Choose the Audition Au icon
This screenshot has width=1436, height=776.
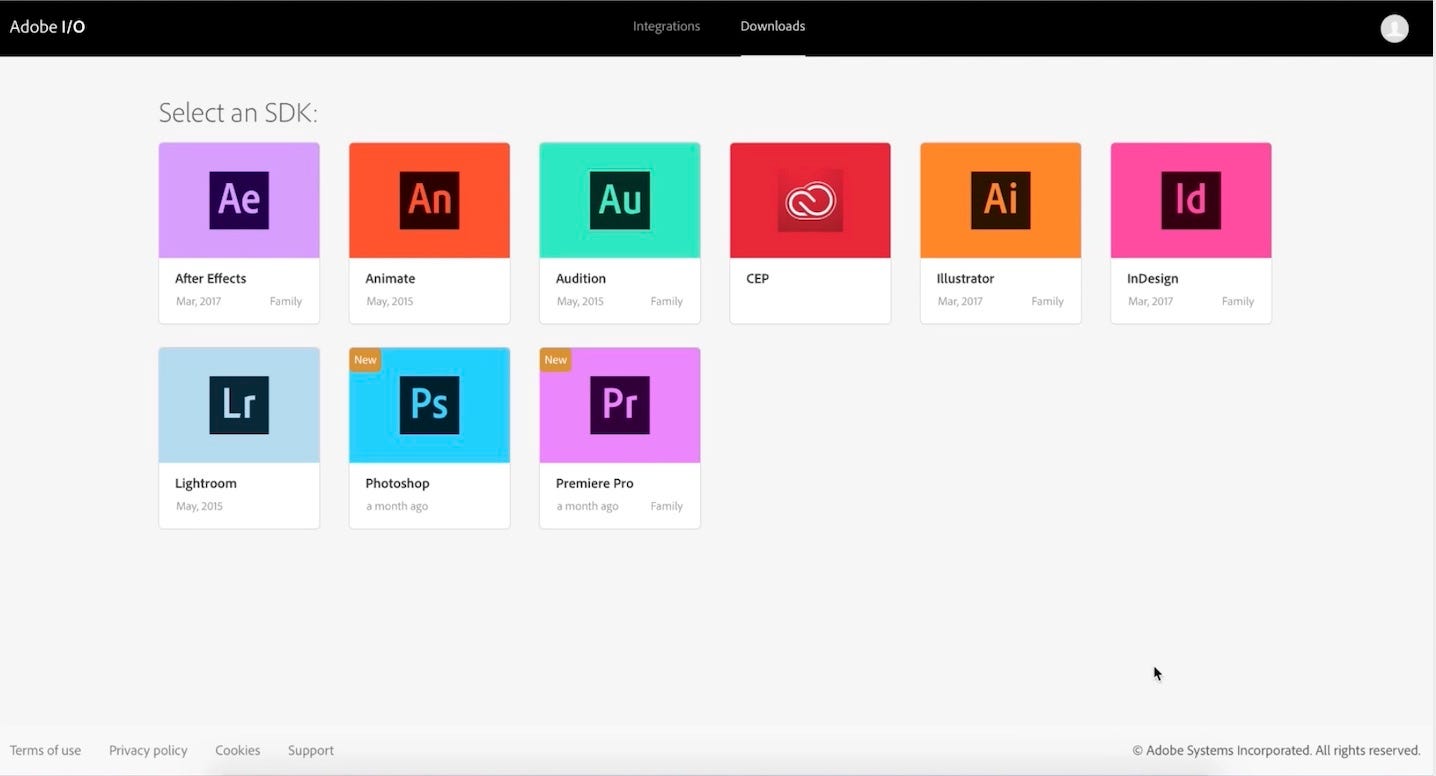tap(620, 200)
